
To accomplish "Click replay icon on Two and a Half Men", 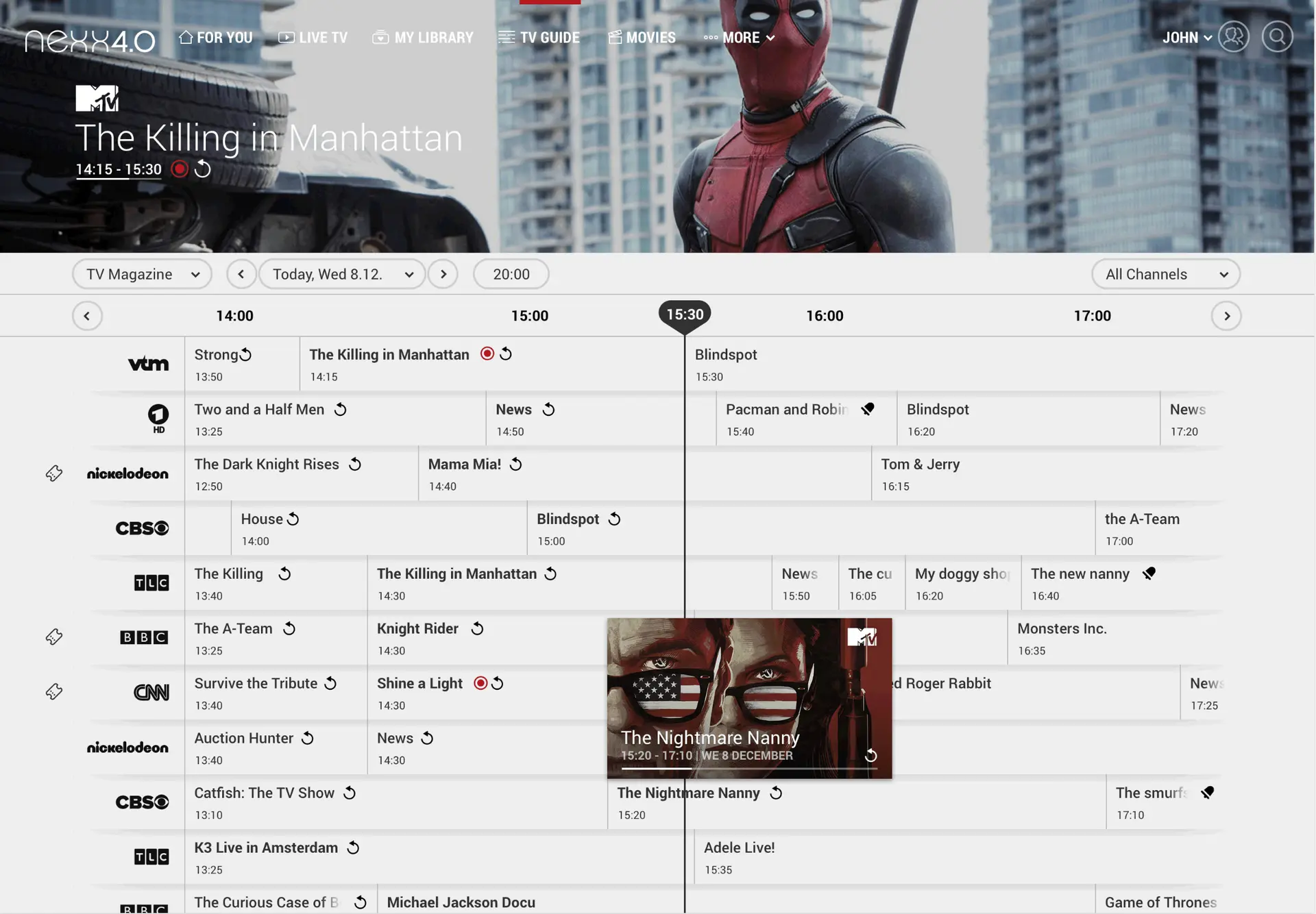I will coord(340,409).
